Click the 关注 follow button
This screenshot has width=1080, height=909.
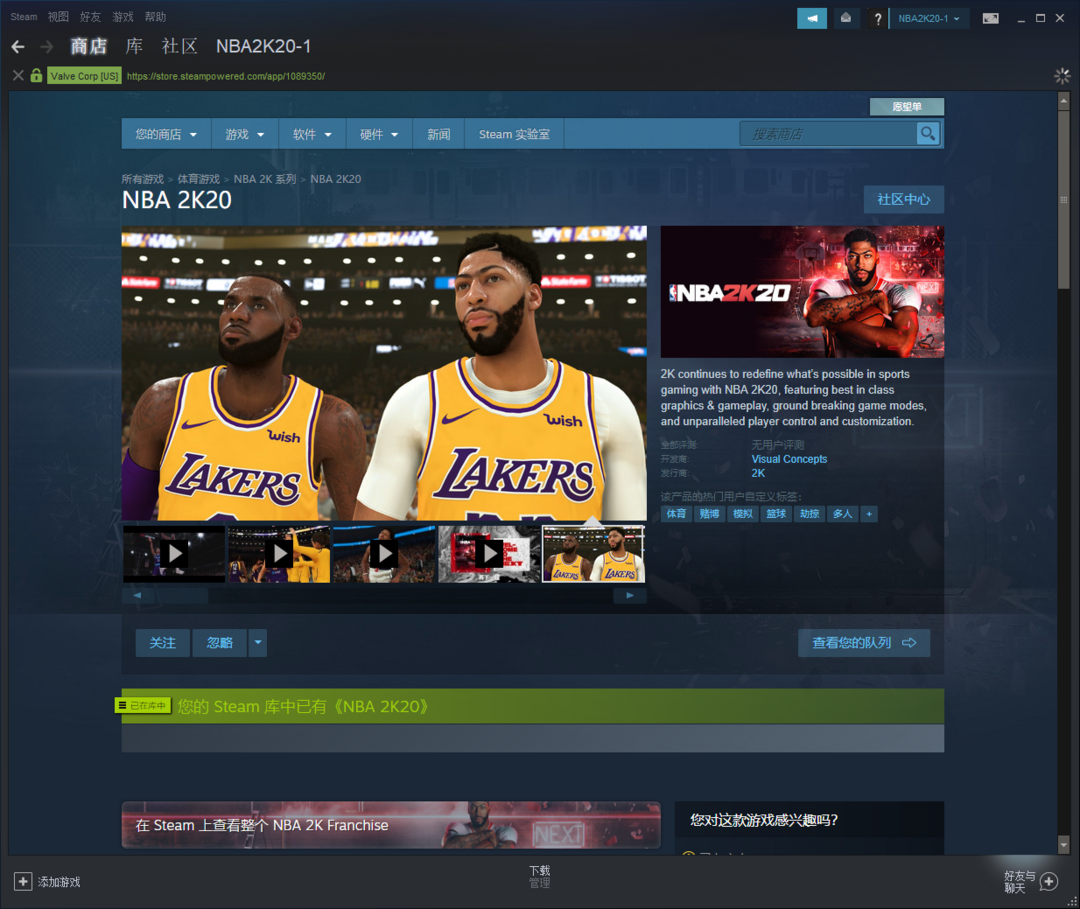(162, 643)
